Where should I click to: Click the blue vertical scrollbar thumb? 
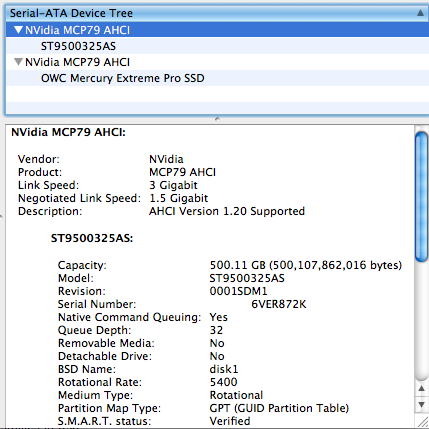tap(422, 197)
